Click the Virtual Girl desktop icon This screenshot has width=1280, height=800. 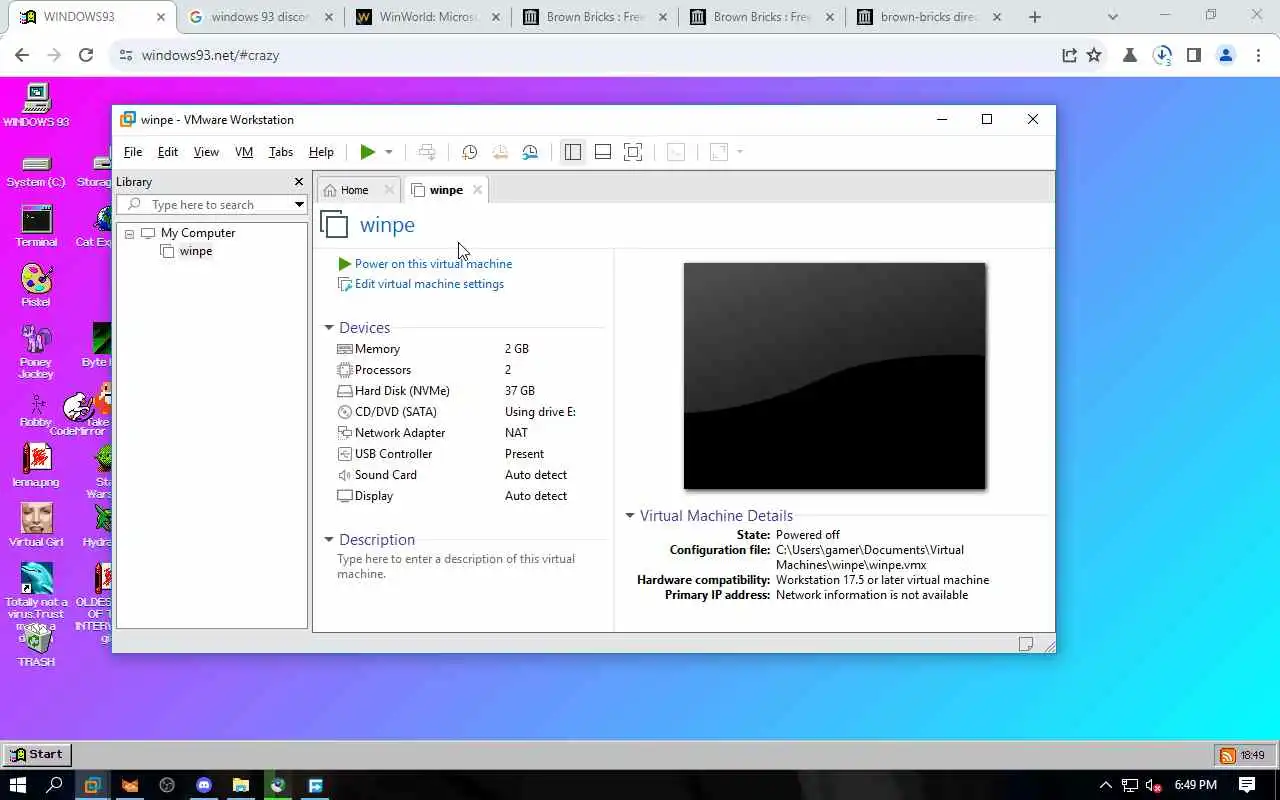36,526
